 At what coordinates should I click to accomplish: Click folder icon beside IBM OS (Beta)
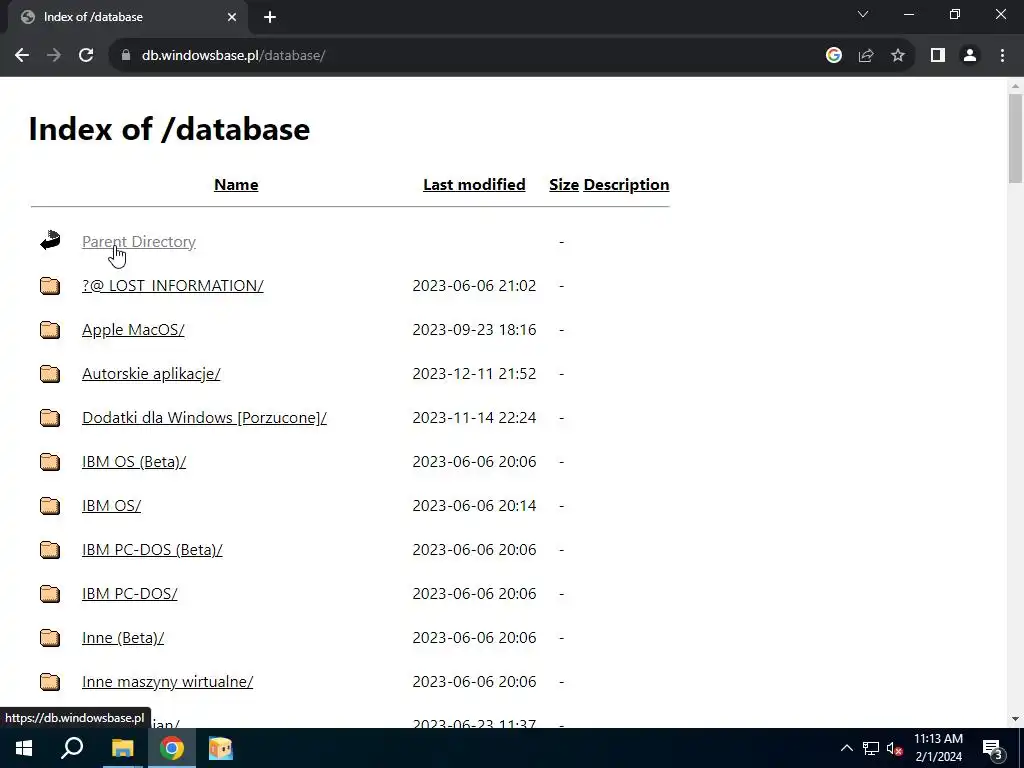tap(50, 462)
